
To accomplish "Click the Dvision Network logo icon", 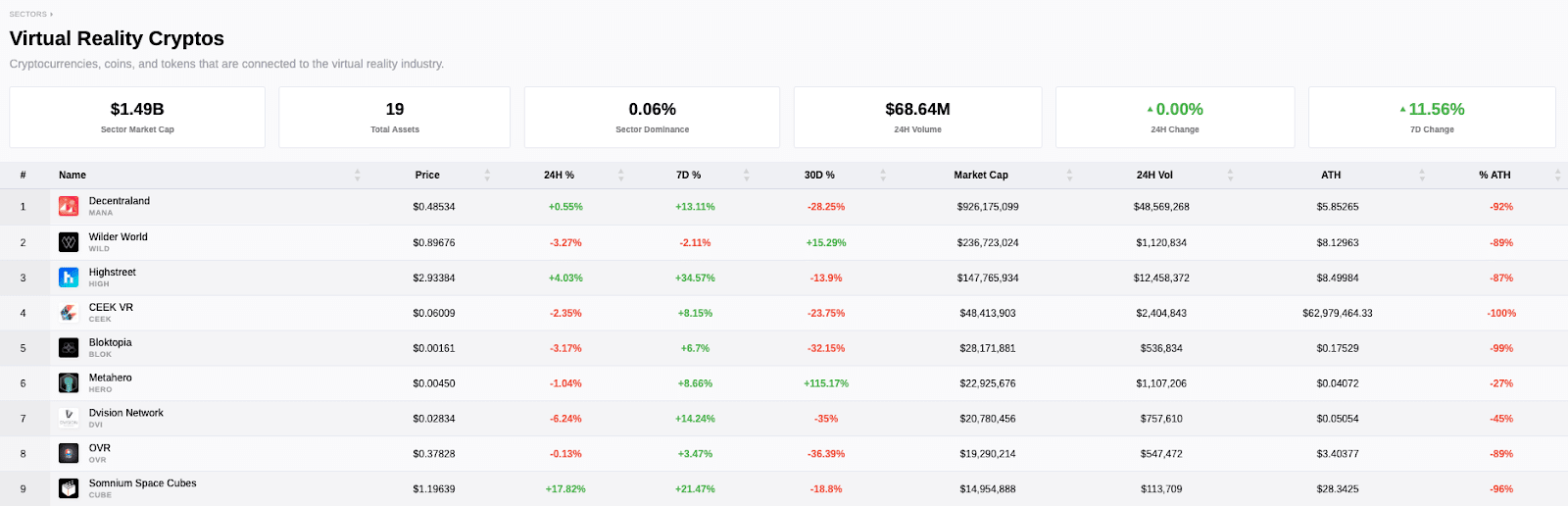I will click(x=69, y=418).
